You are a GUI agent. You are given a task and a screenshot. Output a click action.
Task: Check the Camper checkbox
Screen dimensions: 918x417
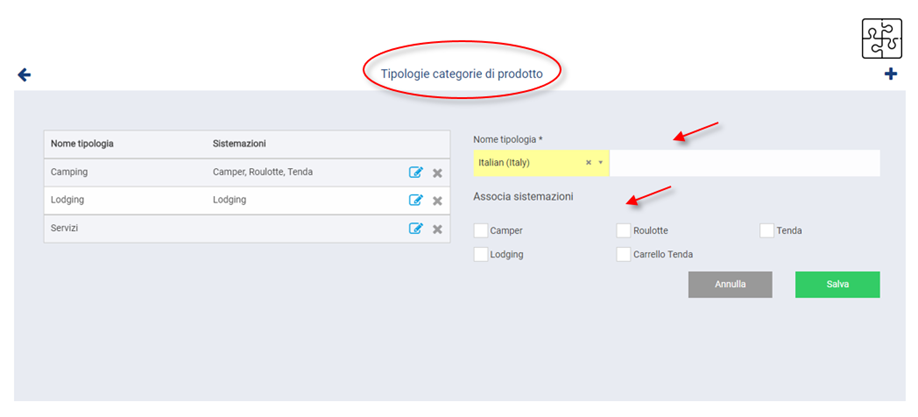click(481, 231)
